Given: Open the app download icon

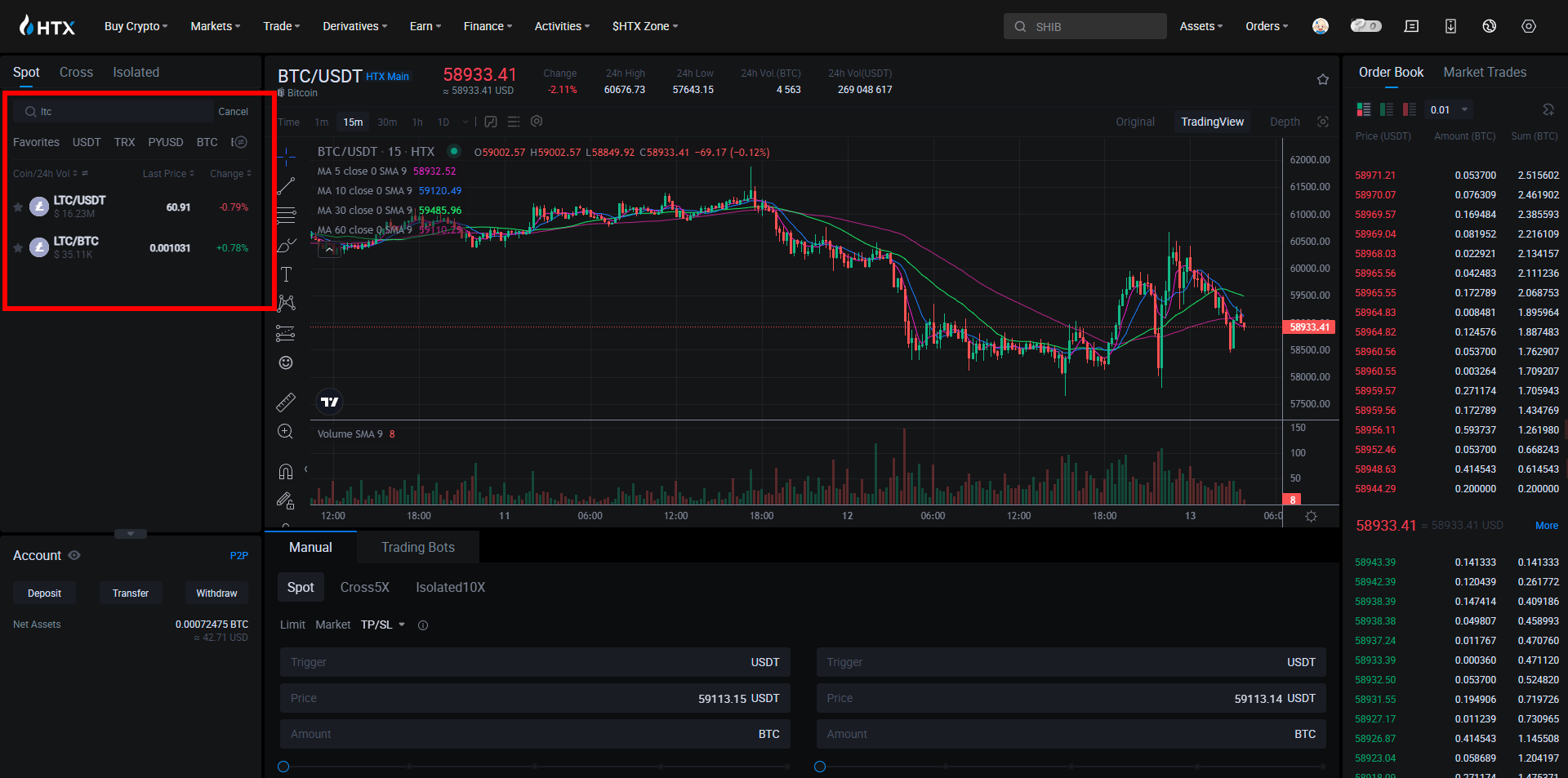Looking at the screenshot, I should 1450,26.
